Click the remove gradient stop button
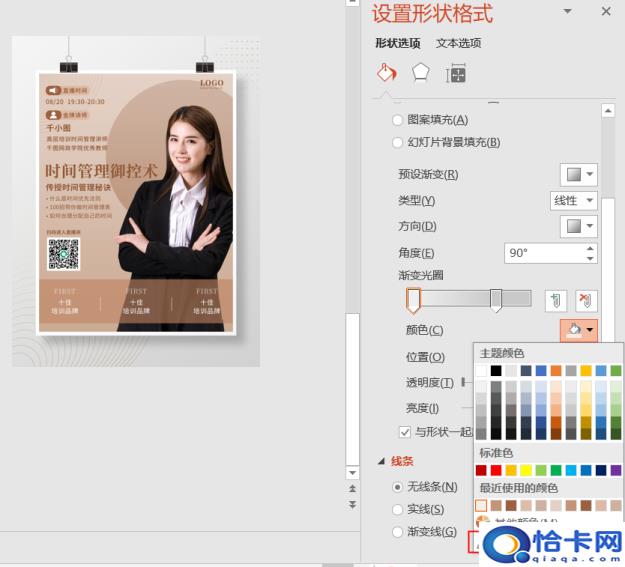Viewport: 625px width, 567px height. [586, 300]
